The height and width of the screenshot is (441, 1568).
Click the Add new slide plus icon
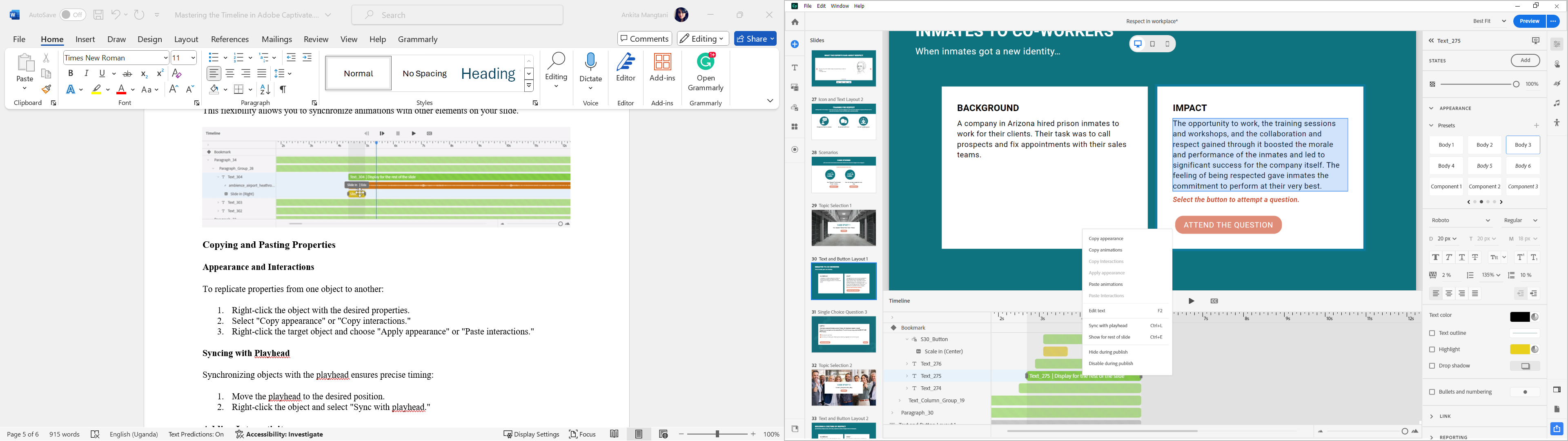(795, 45)
